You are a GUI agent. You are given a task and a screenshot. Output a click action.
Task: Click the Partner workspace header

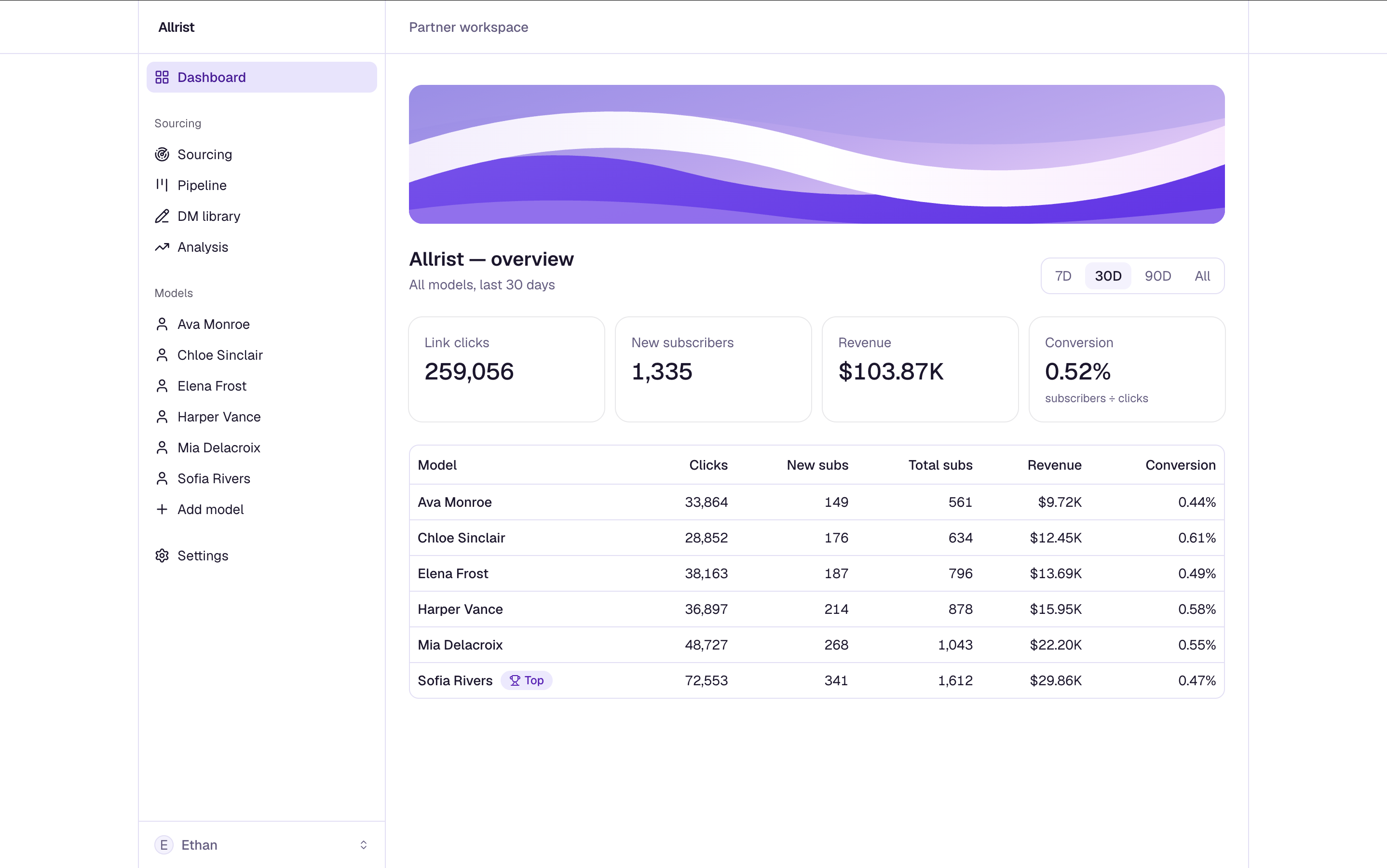(468, 27)
